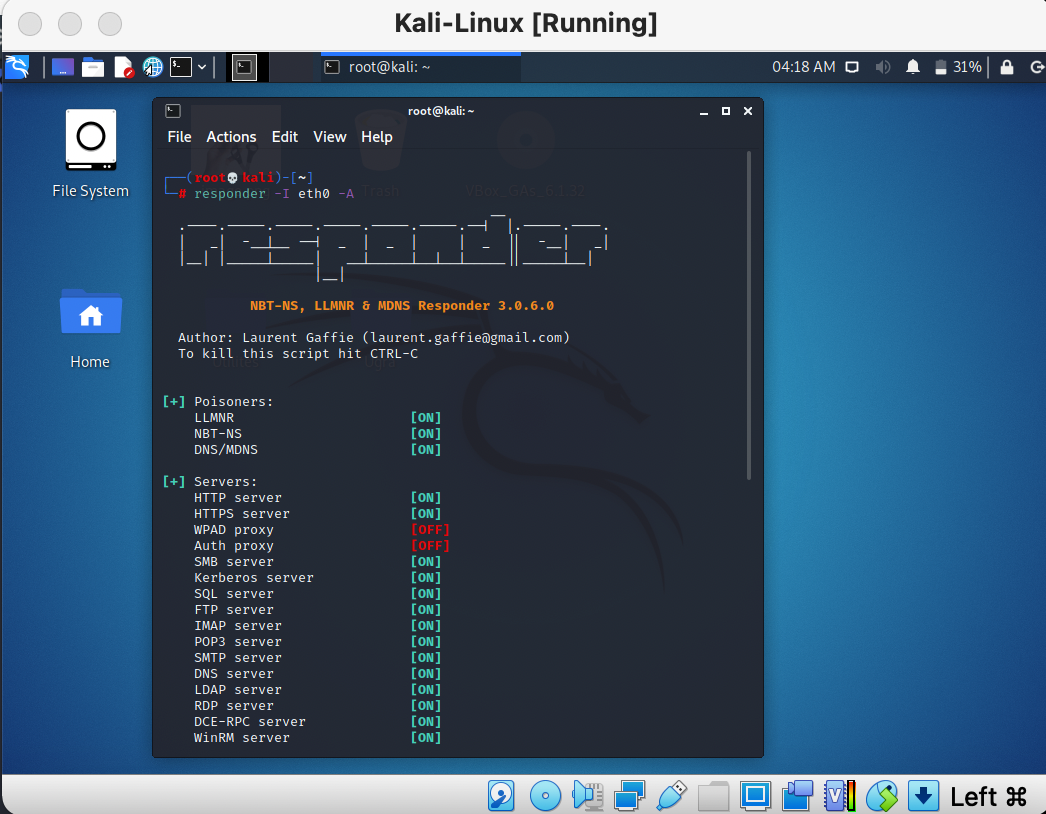
Task: Open the terminal View menu
Action: (x=330, y=137)
